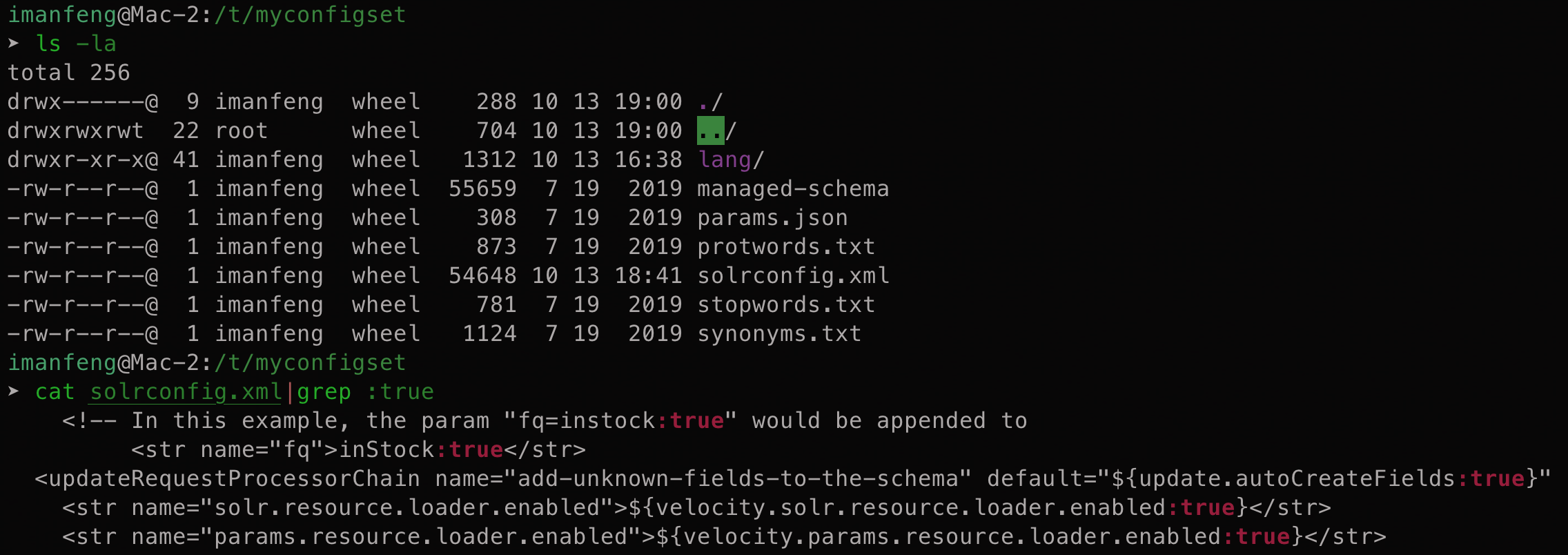Viewport: 1568px width, 555px height.
Task: Click the synonyms.txt file name
Action: coord(779,333)
